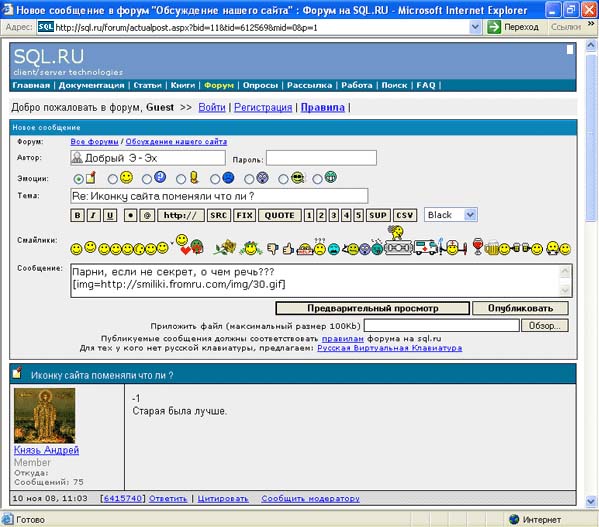
Task: Click the SQL favicon in the address bar
Action: point(45,27)
